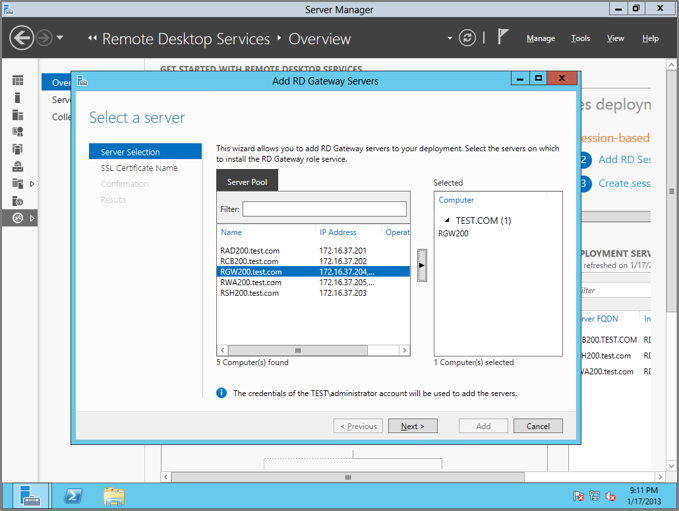Open the notifications flag
The image size is (679, 511).
pos(504,38)
